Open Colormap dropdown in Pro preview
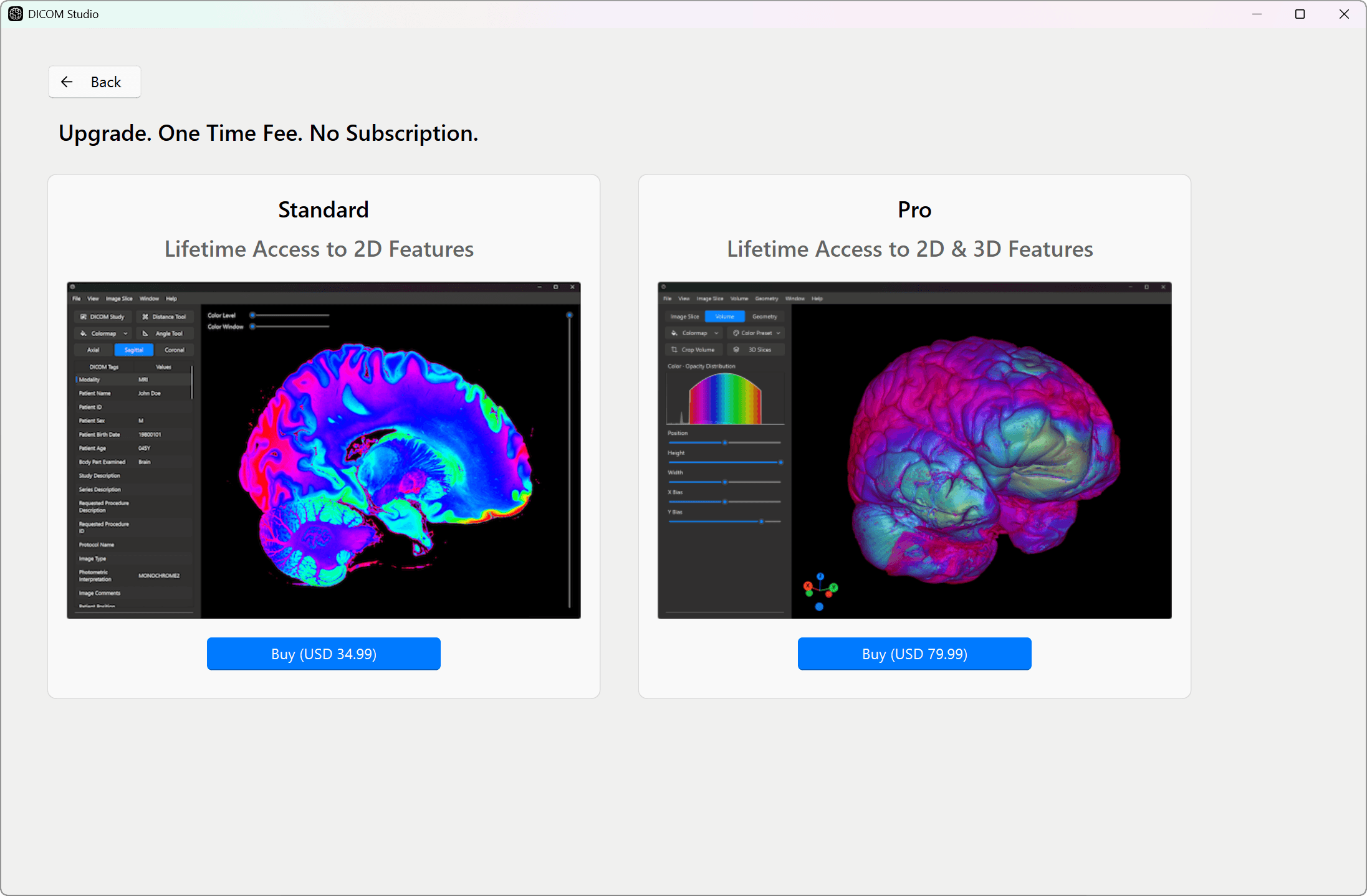The height and width of the screenshot is (896, 1367). point(694,333)
